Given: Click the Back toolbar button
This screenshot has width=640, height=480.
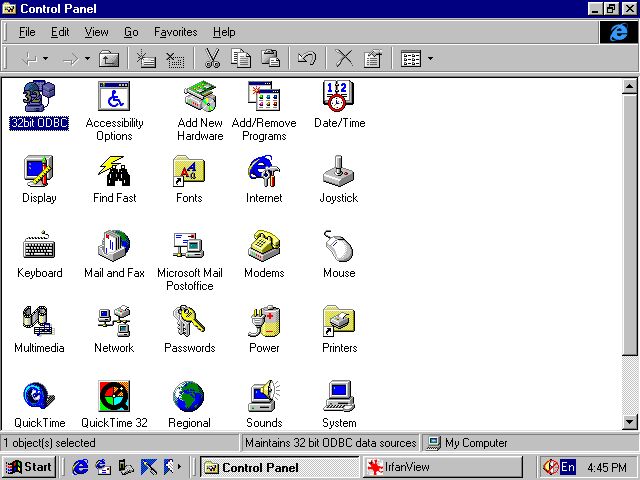Looking at the screenshot, I should (30, 59).
